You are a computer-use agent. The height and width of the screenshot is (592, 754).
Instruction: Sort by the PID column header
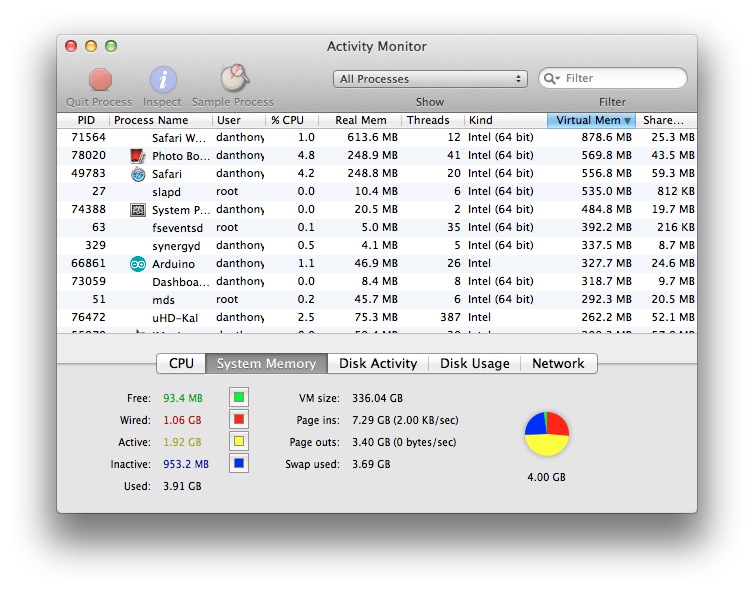point(86,120)
